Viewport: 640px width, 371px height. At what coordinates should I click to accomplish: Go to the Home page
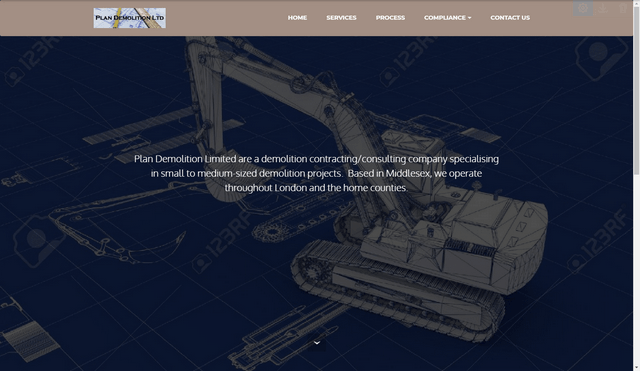tap(297, 18)
